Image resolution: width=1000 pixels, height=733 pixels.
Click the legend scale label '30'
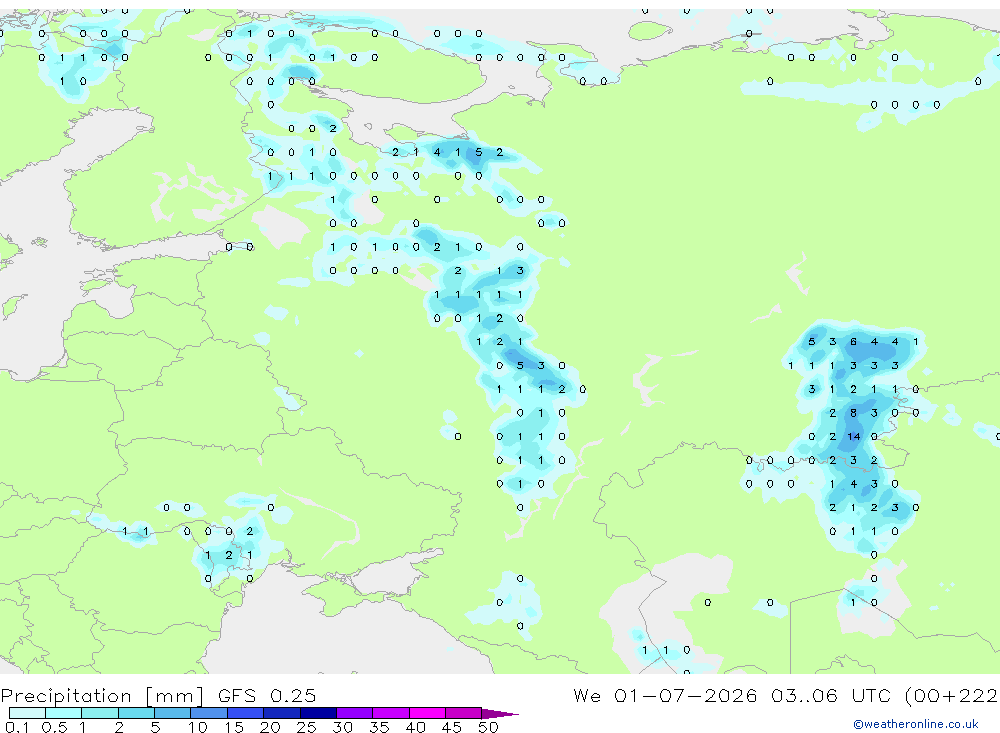pos(343,727)
